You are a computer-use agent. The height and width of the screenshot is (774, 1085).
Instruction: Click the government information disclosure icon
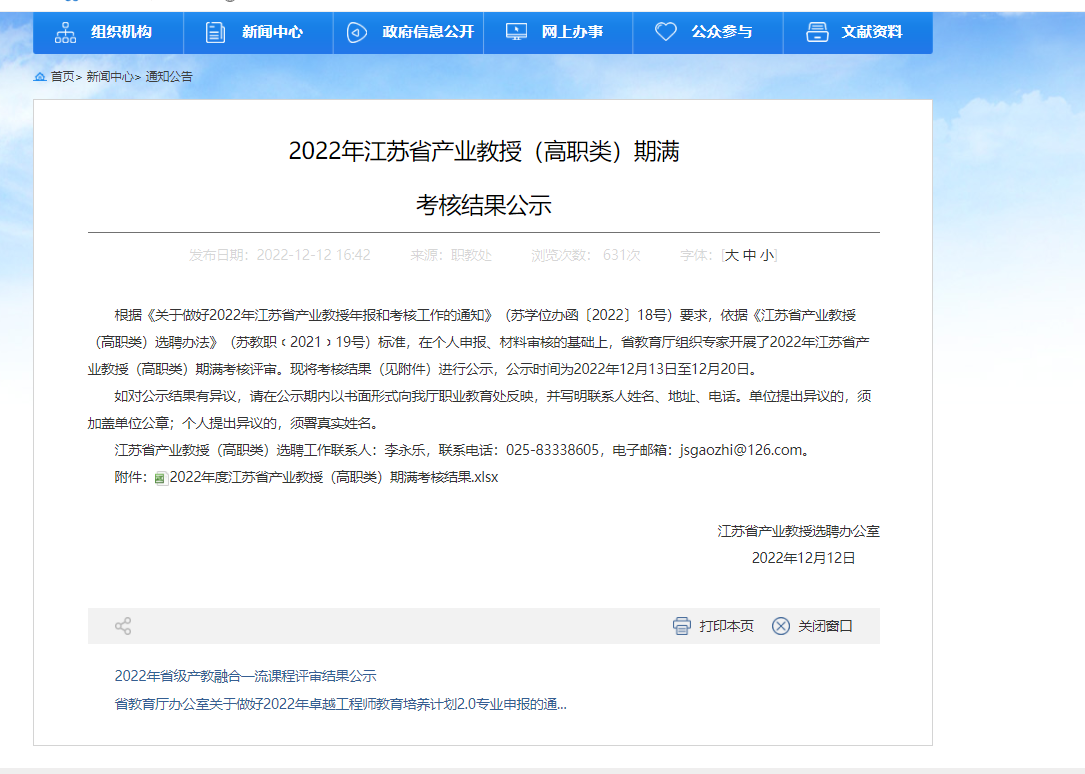tap(356, 32)
